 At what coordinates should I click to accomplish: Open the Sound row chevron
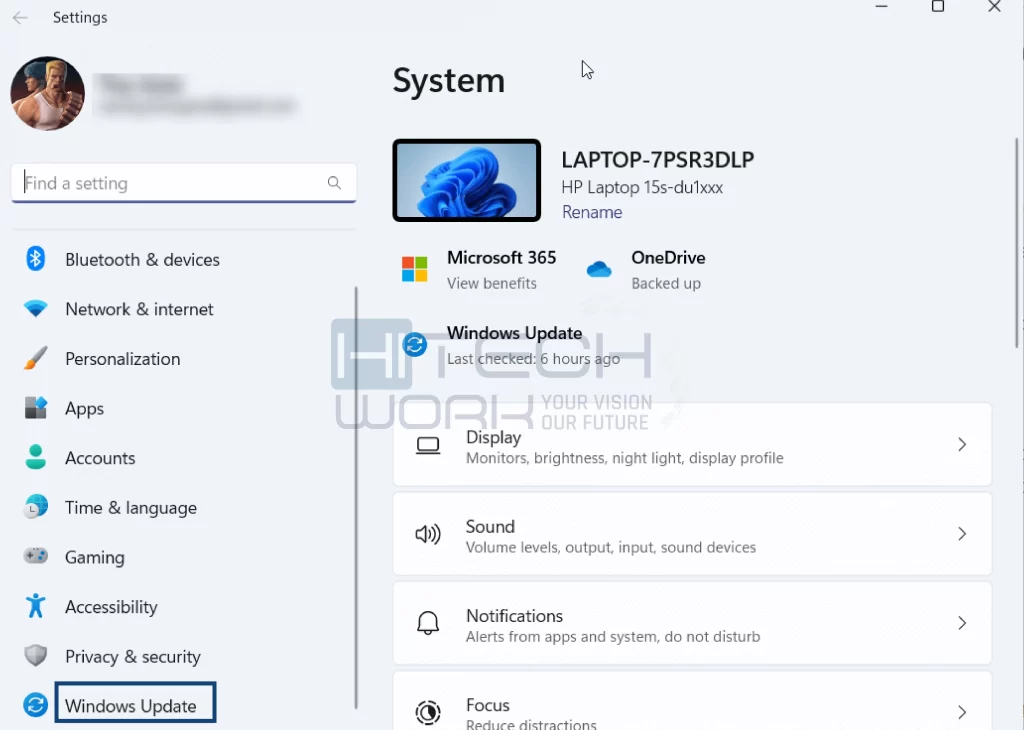click(962, 533)
